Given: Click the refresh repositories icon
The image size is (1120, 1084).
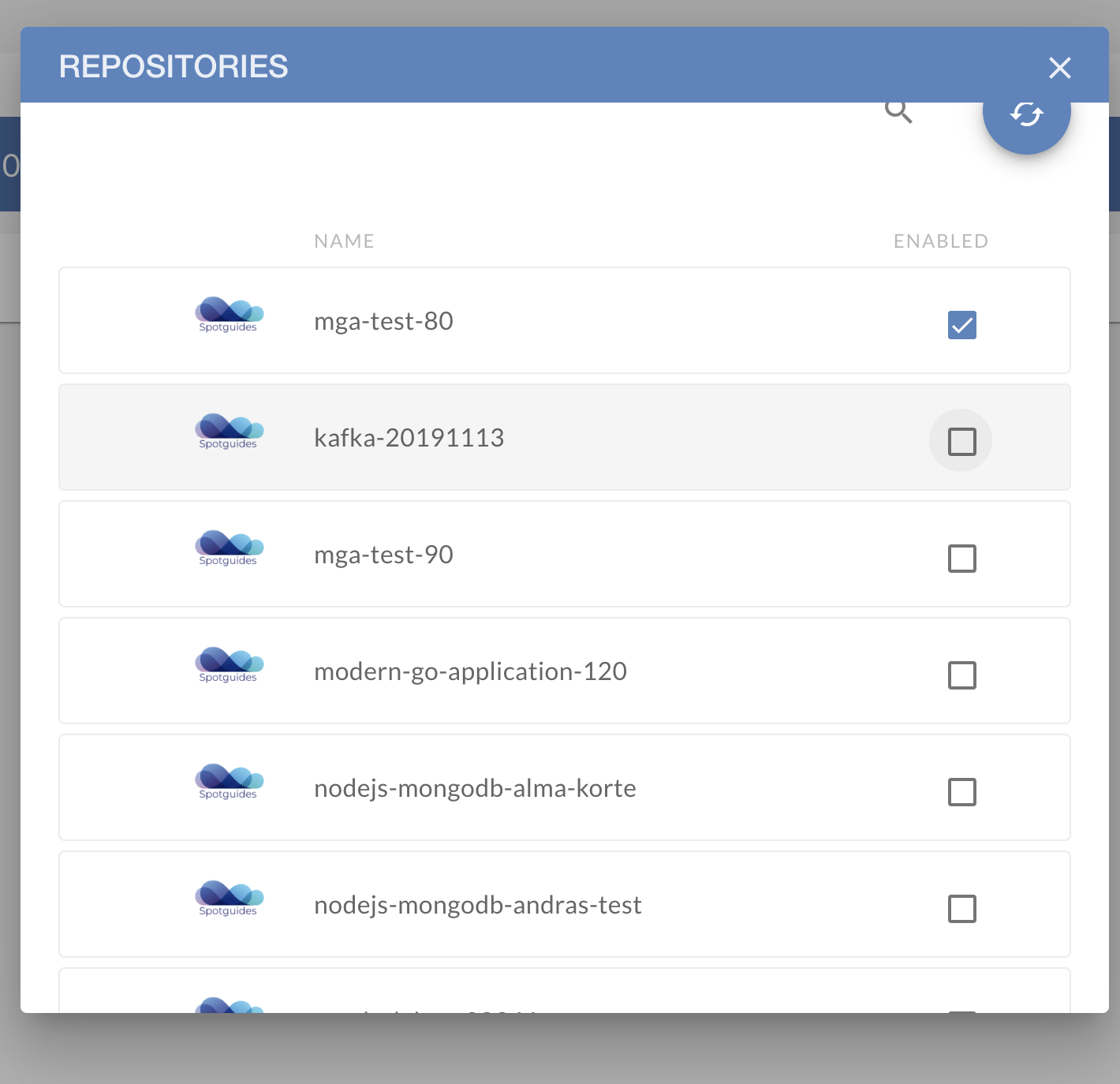Looking at the screenshot, I should coord(1026,114).
